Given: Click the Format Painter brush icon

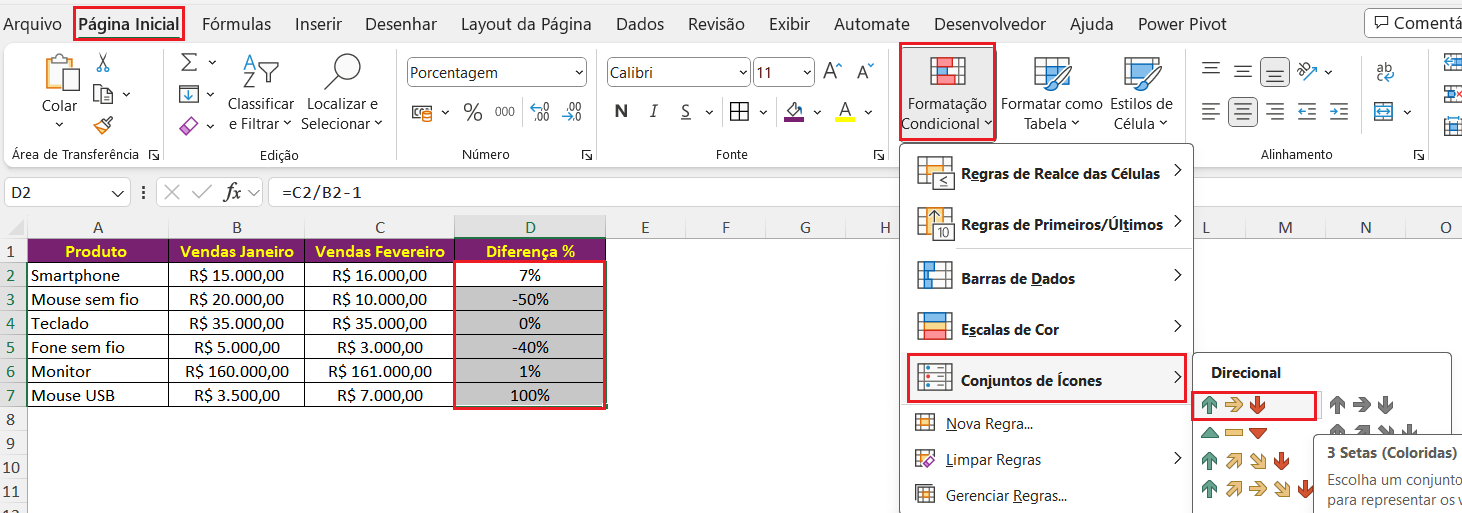Looking at the screenshot, I should 102,125.
